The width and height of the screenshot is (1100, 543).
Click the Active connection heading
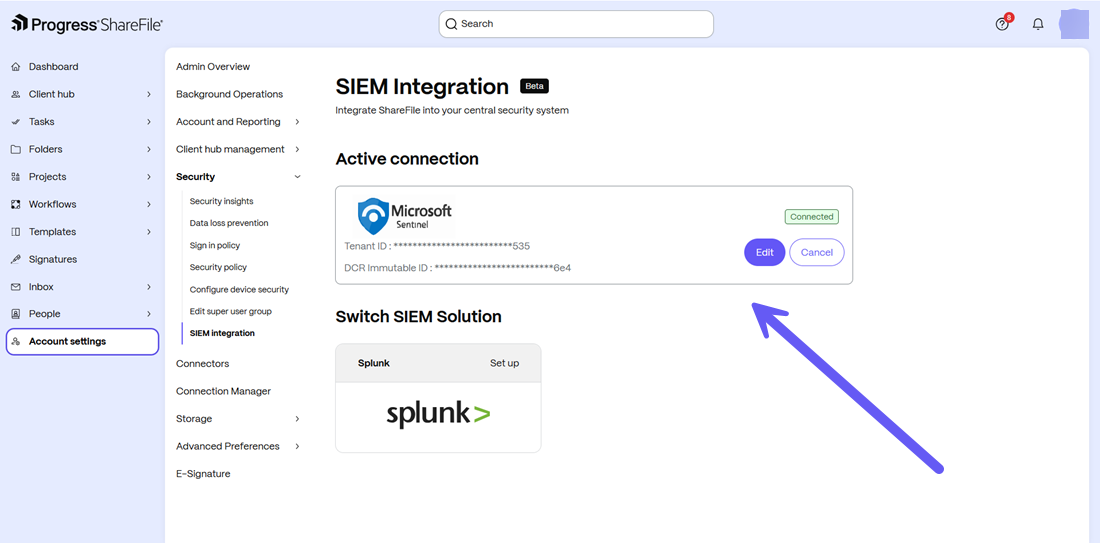(407, 159)
